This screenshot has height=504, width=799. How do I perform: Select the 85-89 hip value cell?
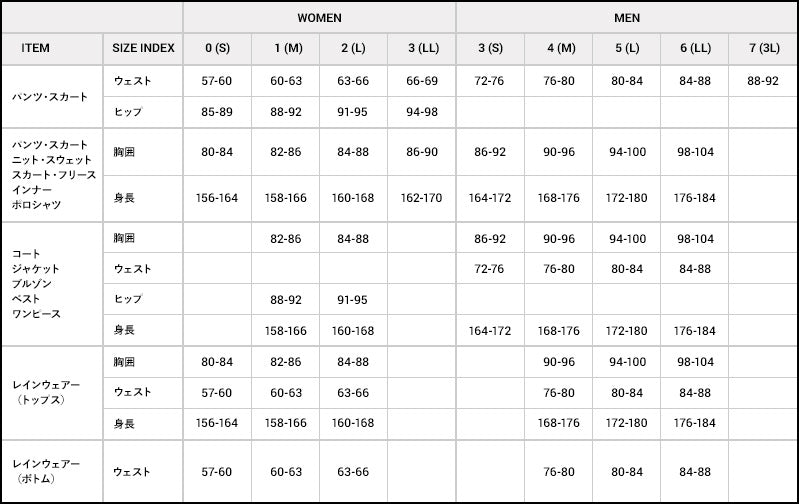click(217, 112)
